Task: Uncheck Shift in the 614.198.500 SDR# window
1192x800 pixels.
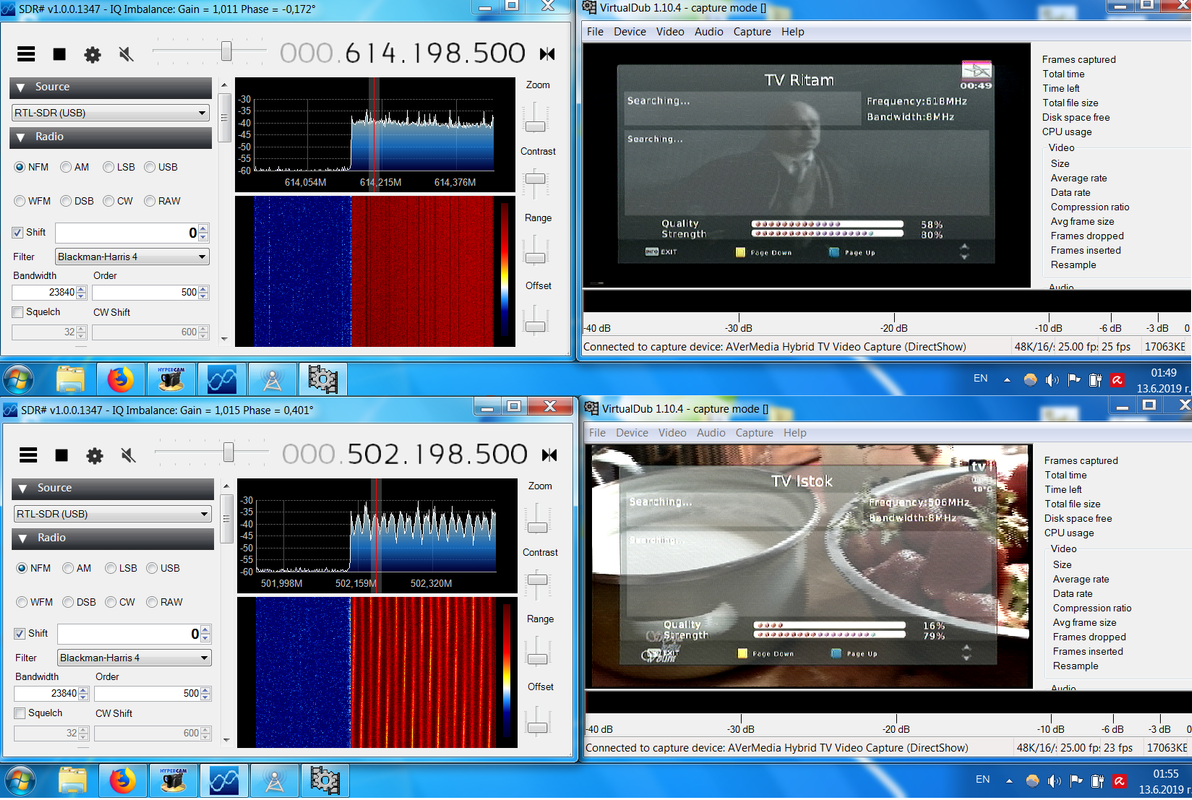Action: (x=17, y=233)
